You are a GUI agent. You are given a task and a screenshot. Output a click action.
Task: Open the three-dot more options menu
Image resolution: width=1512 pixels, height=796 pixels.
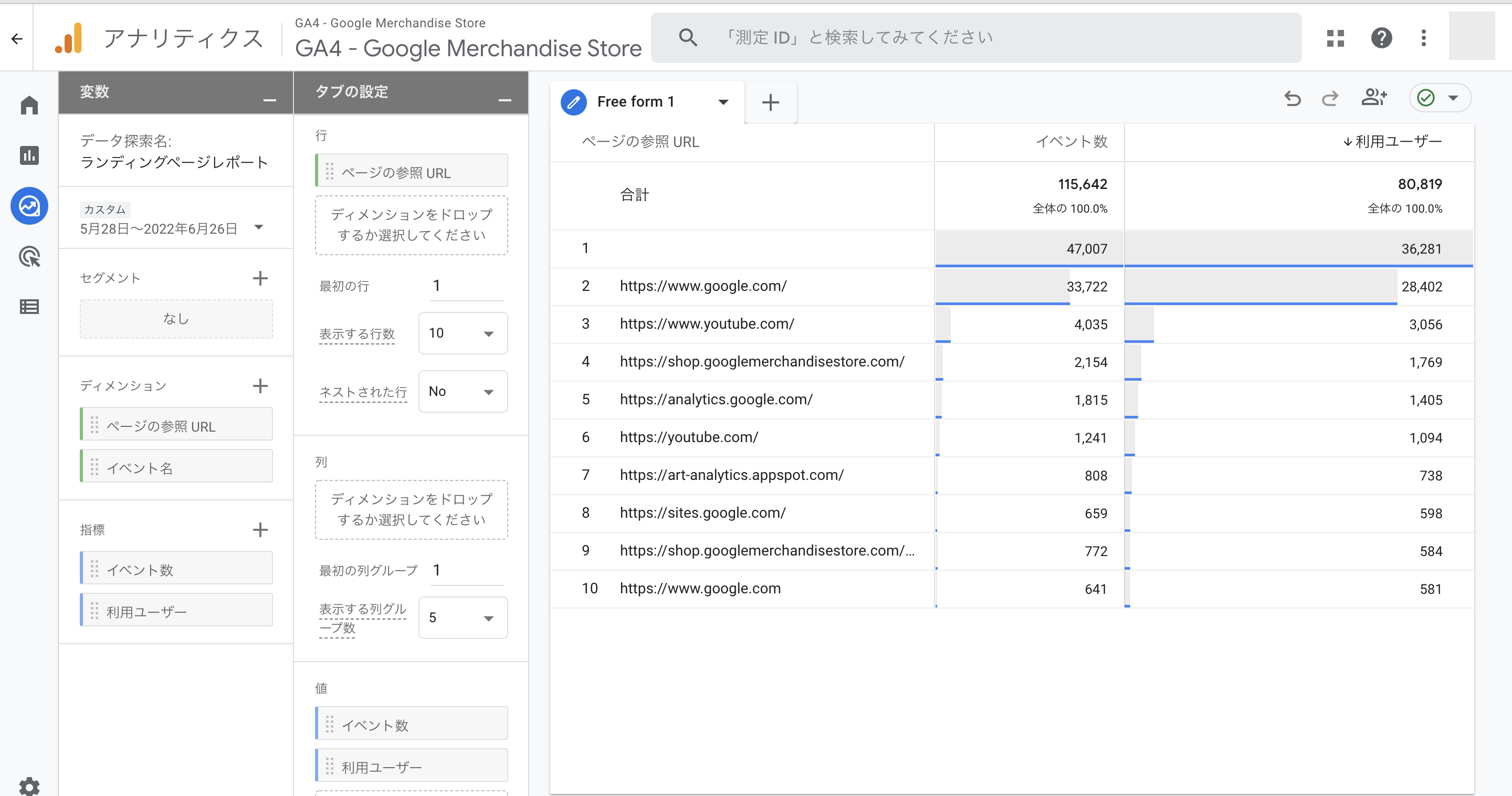point(1423,38)
